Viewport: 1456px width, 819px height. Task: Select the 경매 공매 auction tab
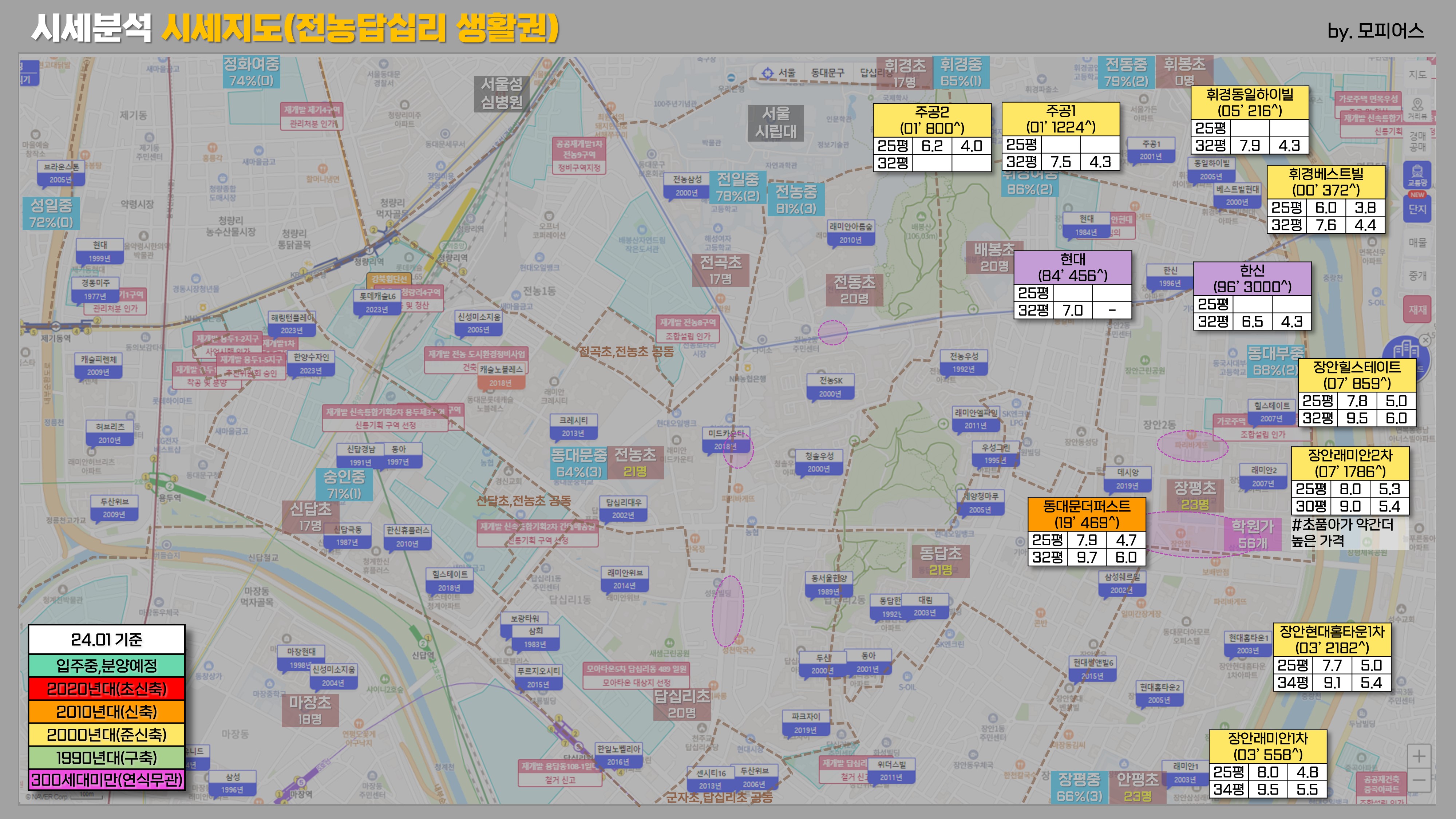pyautogui.click(x=1417, y=141)
